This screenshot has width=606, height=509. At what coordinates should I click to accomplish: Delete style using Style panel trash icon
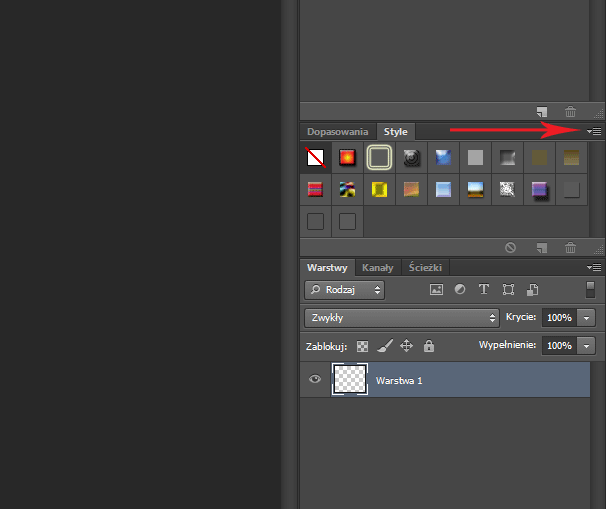pos(570,247)
